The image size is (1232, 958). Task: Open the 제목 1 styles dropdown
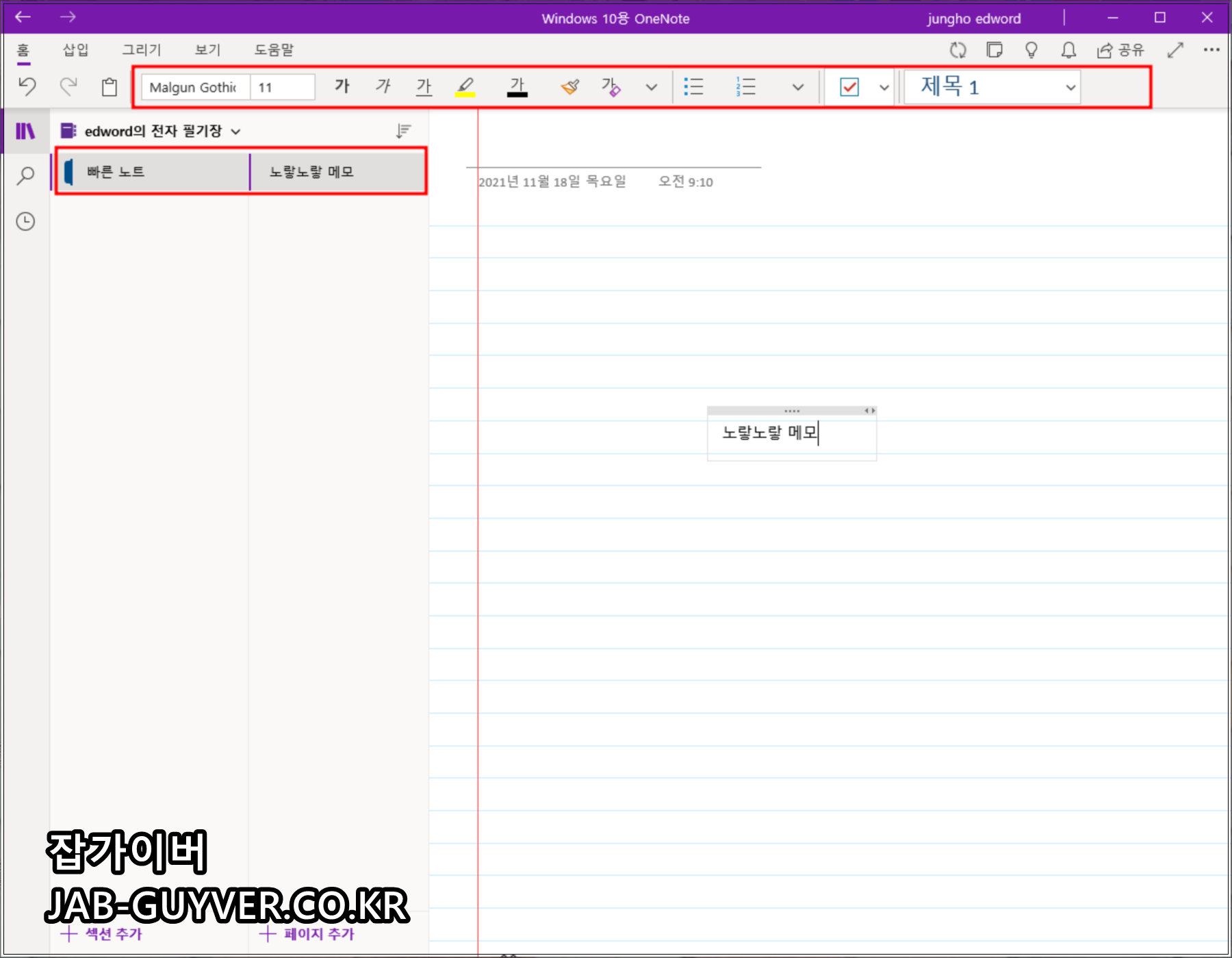coord(992,87)
